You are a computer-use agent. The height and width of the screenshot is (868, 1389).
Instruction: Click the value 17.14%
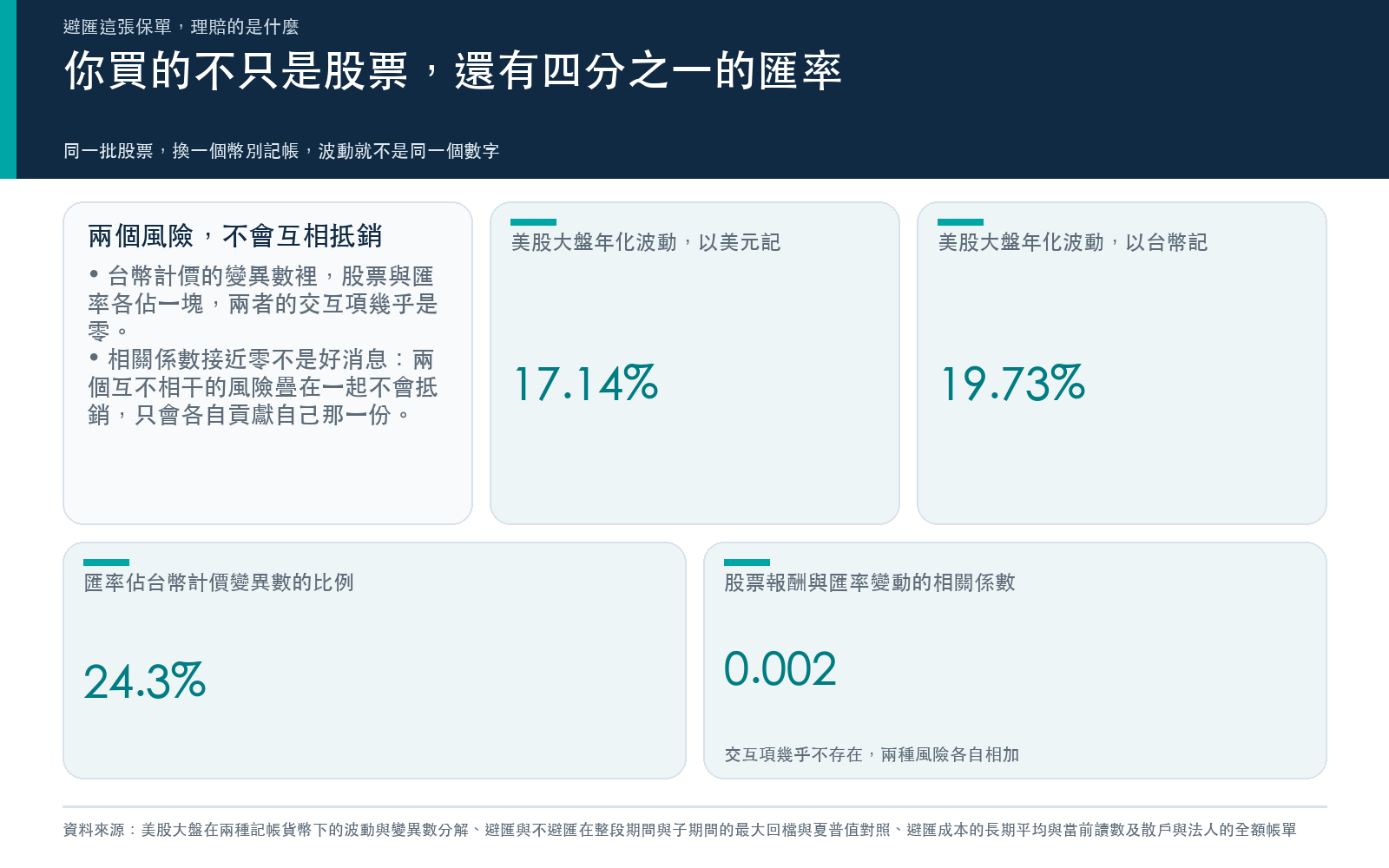pyautogui.click(x=586, y=384)
